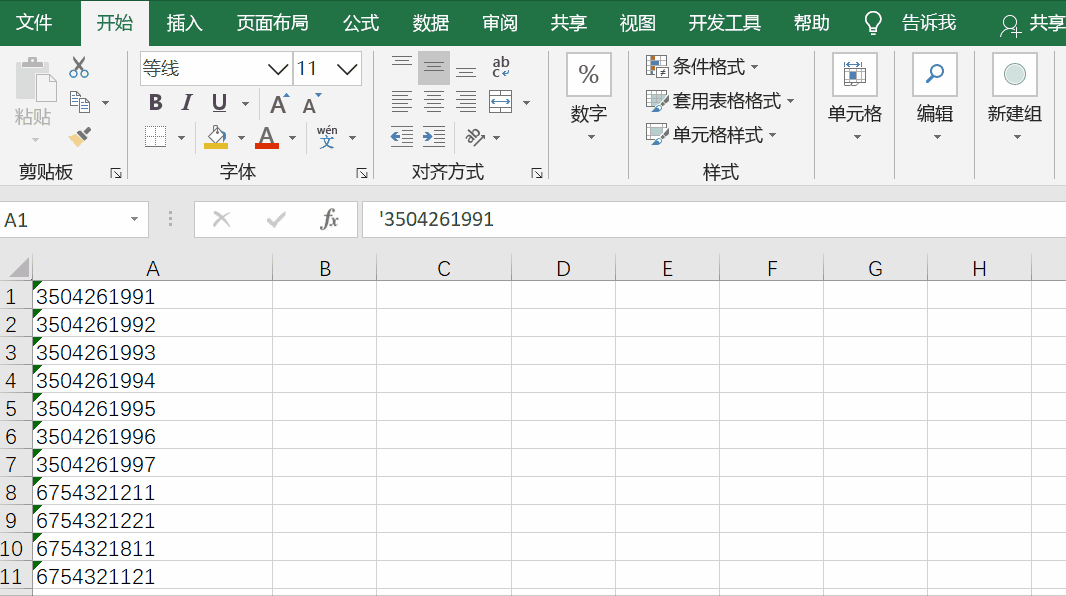The image size is (1066, 596).
Task: Open the 帮助 tab
Action: pyautogui.click(x=811, y=23)
